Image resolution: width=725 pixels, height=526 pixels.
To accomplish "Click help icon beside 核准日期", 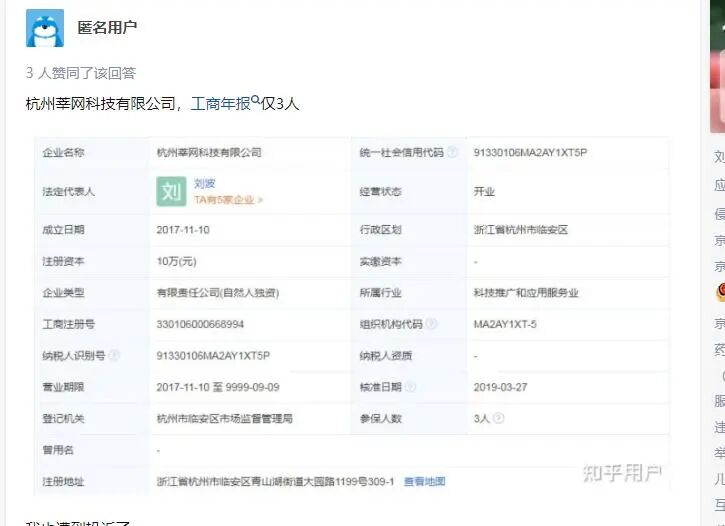I will click(410, 387).
